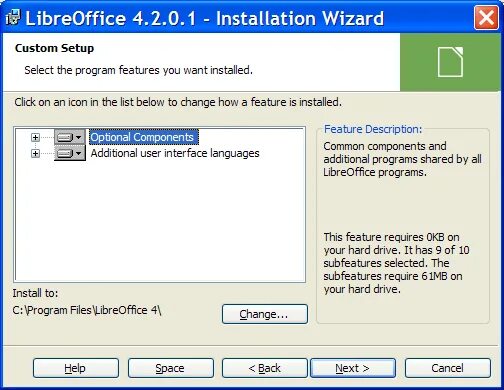Select the Optional Components feature label
504x390 pixels.
[143, 137]
